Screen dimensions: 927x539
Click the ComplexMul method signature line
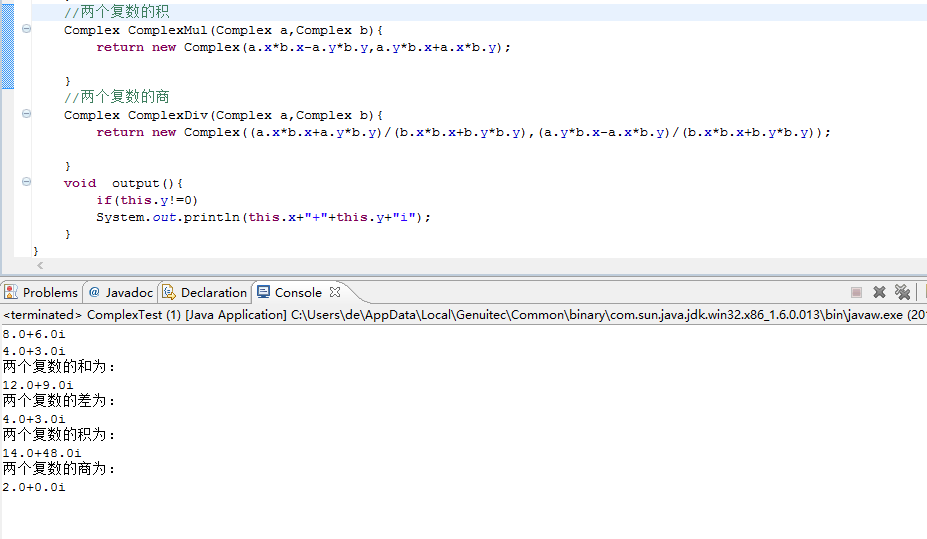pos(223,30)
